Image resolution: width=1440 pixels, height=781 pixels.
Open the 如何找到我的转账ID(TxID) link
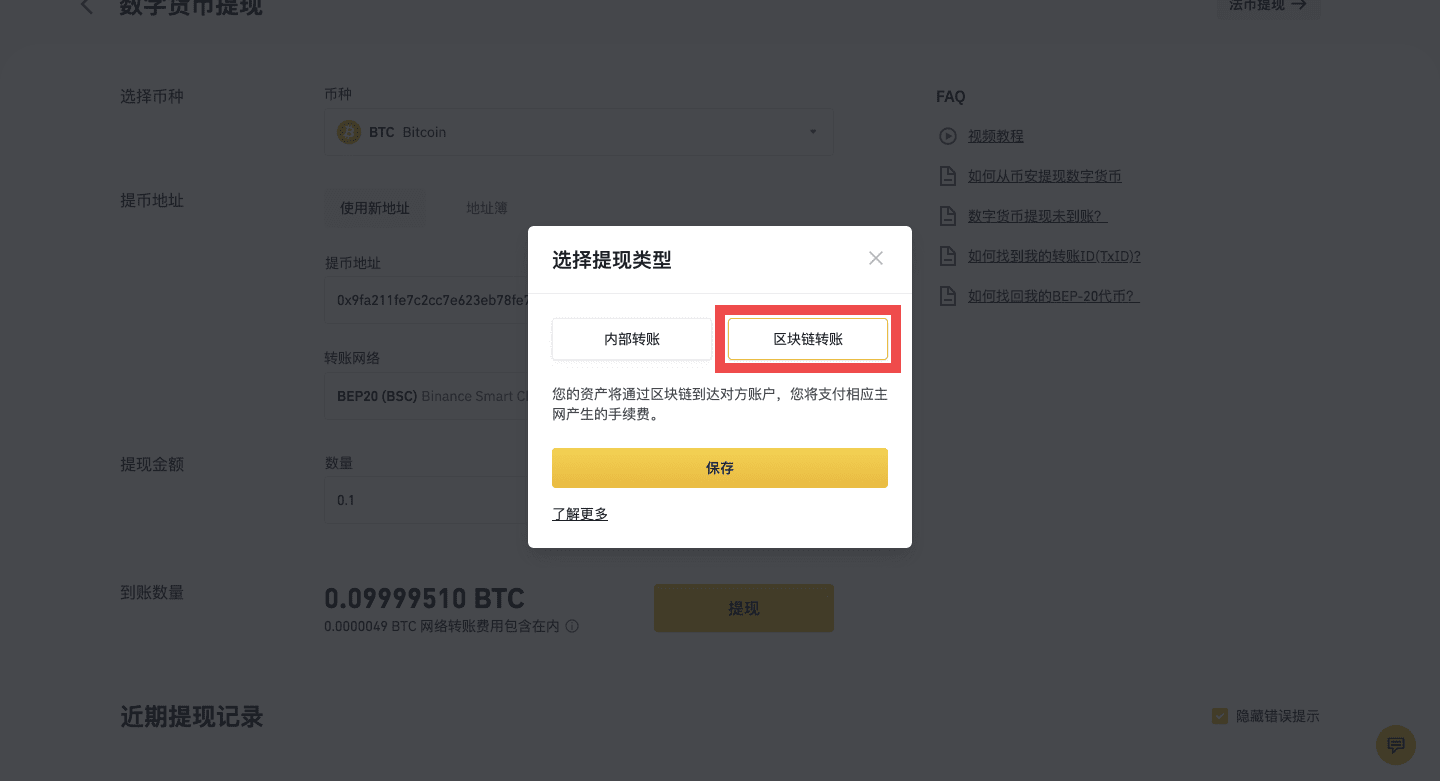coord(1054,256)
